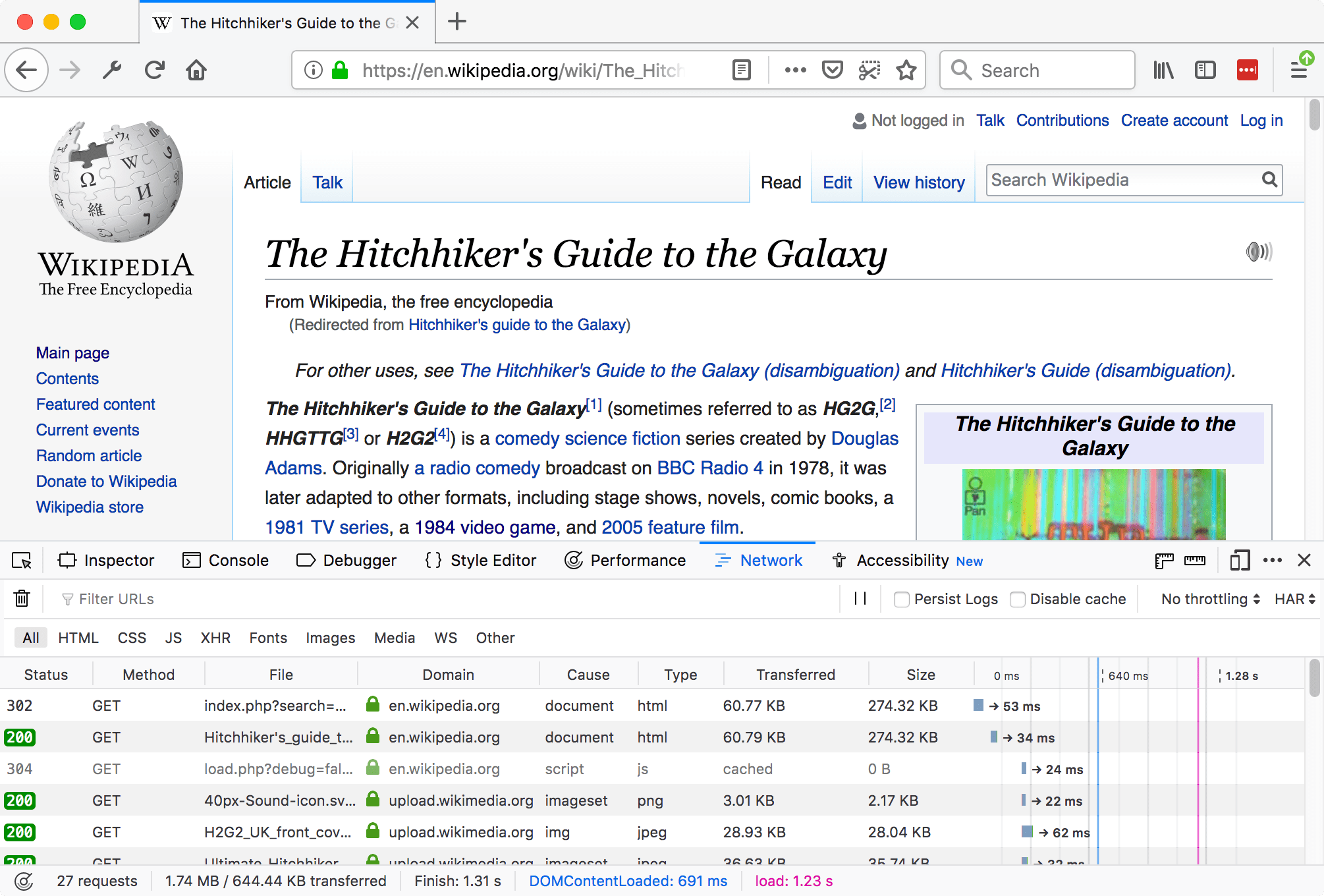
Task: Toggle Persist Logs checkbox
Action: tap(899, 599)
